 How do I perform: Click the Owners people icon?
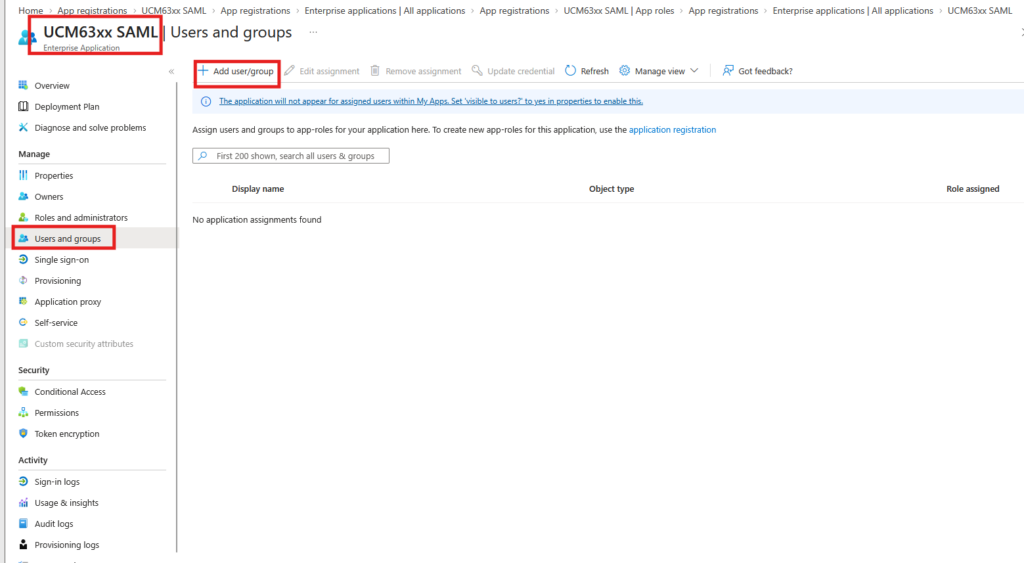(x=24, y=196)
